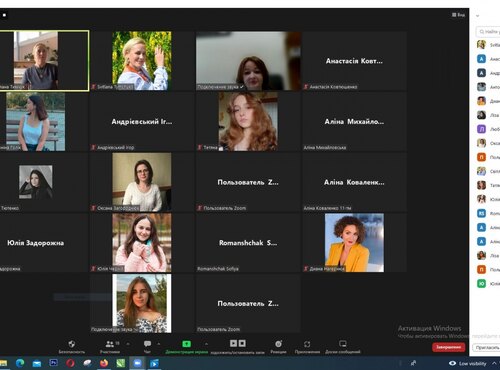Select the Svitlana avatar atop participants list
The height and width of the screenshot is (370, 500).
[x=481, y=45]
